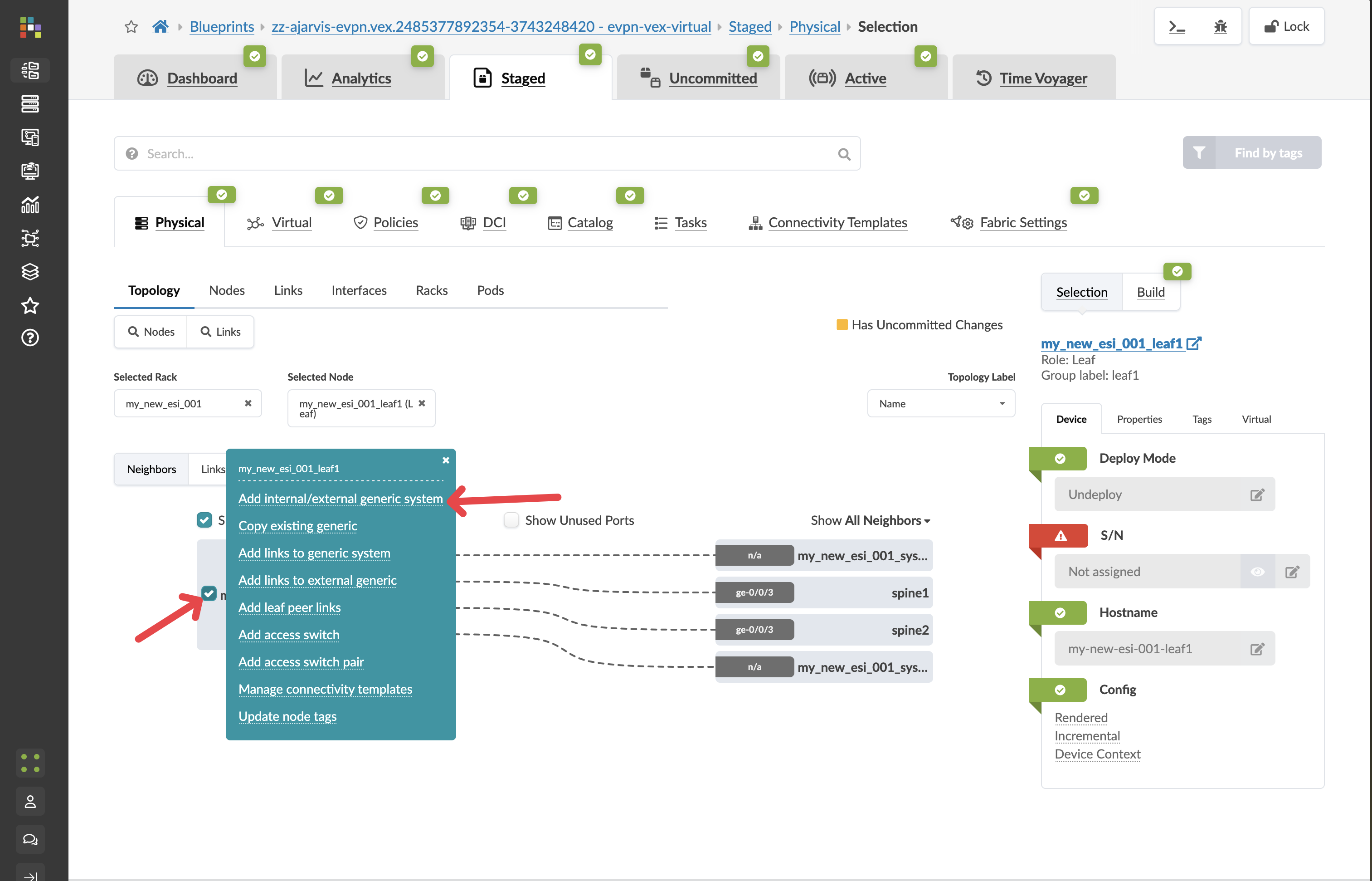Clear the Selected Rack my_new_esi_001 field
This screenshot has width=1372, height=881.
[248, 403]
